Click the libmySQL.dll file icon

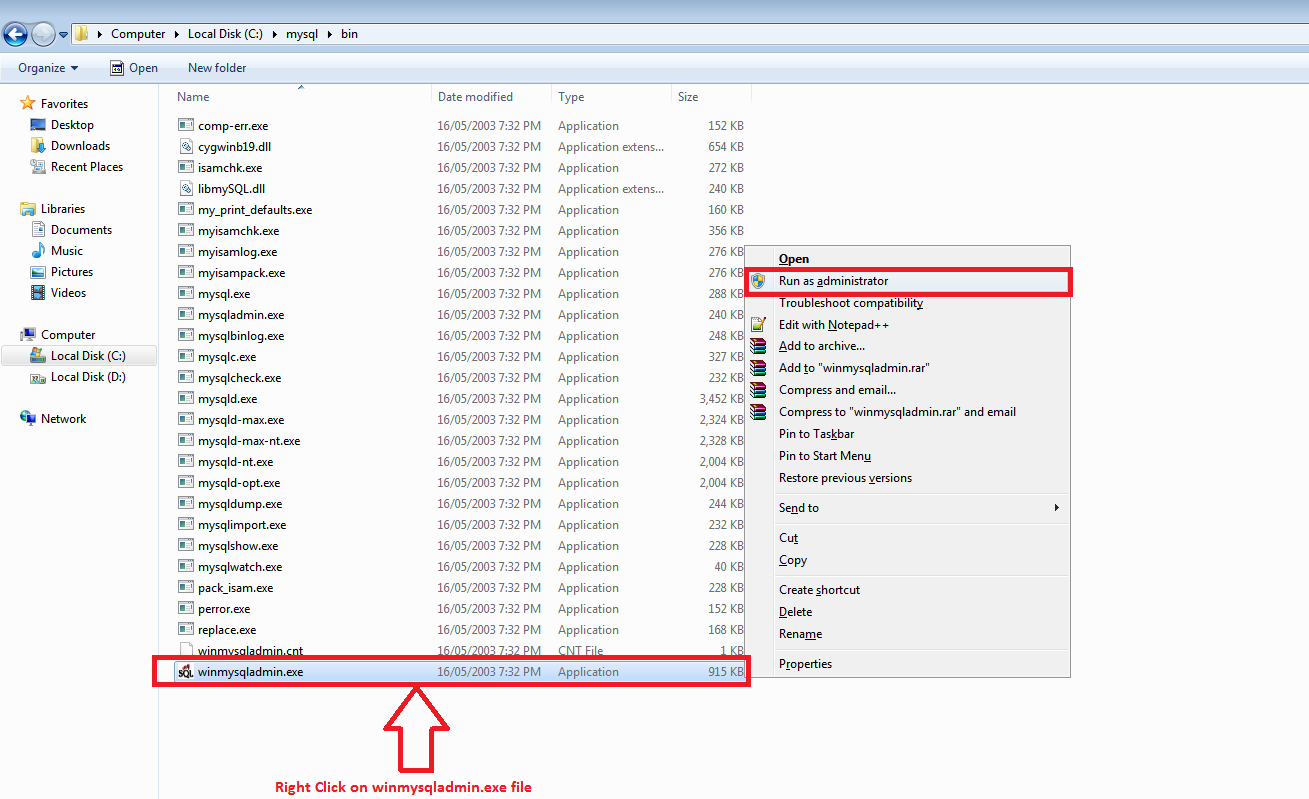186,189
